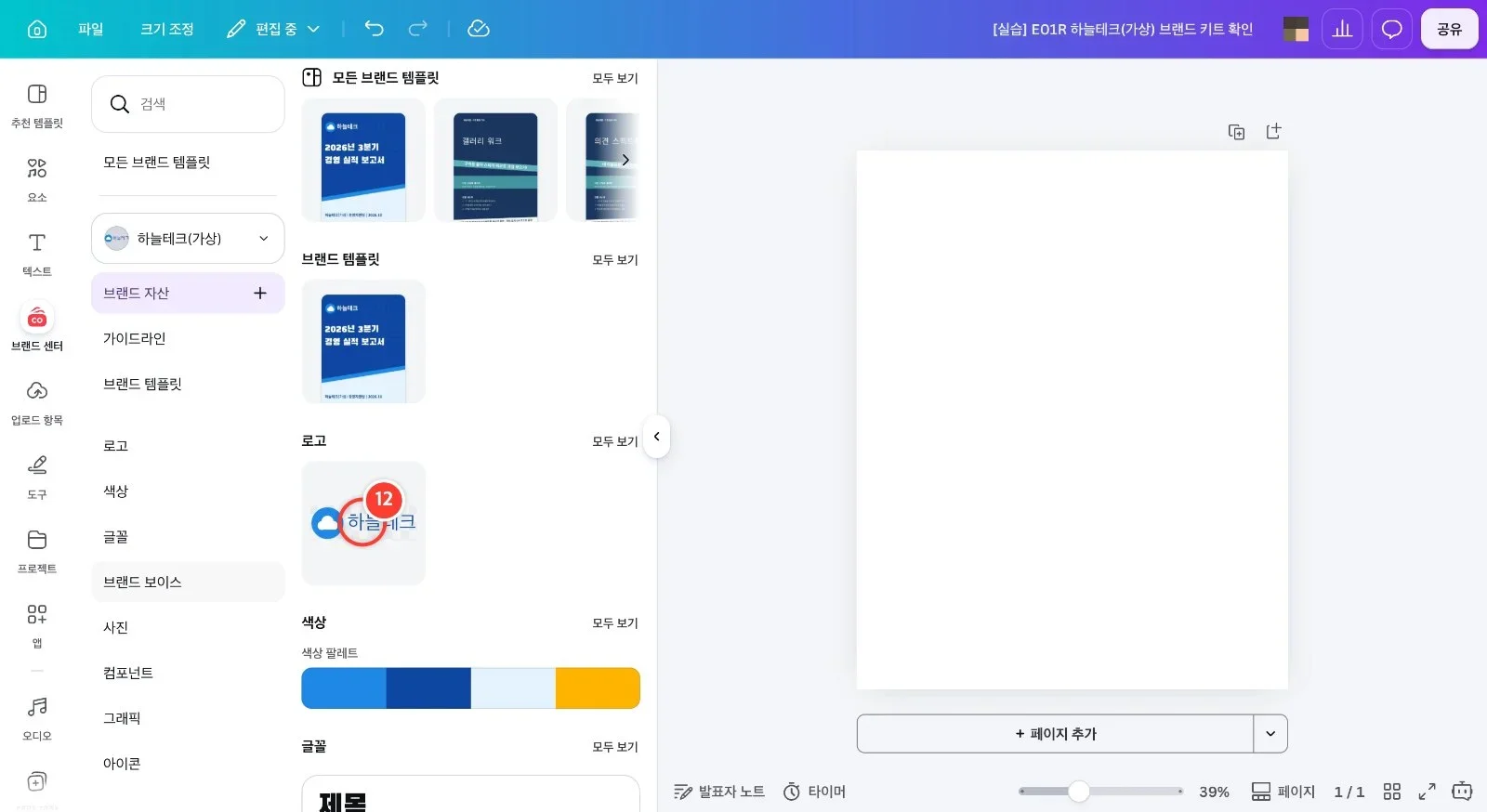Click the zoom slider handle

(1078, 792)
